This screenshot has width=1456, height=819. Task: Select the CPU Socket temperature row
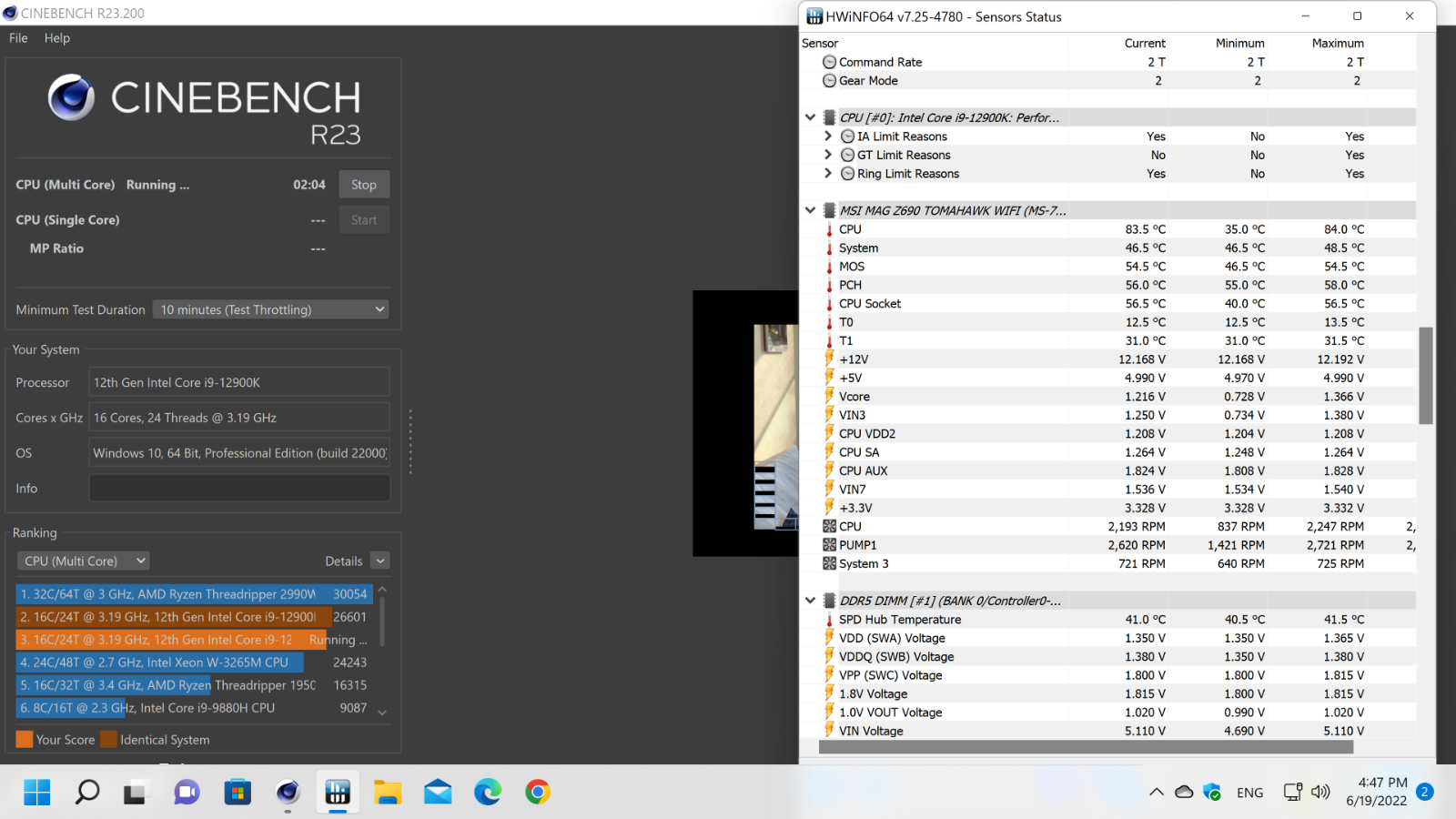click(x=1108, y=304)
